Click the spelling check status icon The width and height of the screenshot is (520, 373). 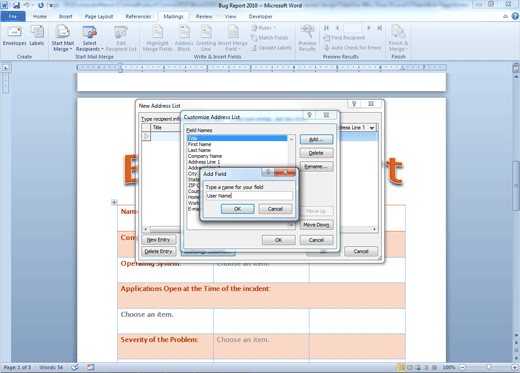[x=75, y=367]
